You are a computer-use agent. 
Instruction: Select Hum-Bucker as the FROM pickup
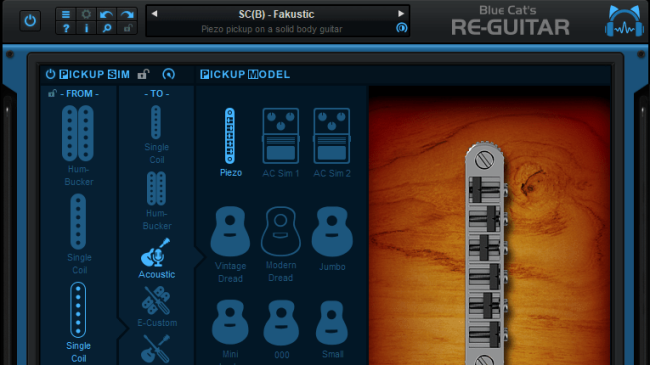click(78, 145)
